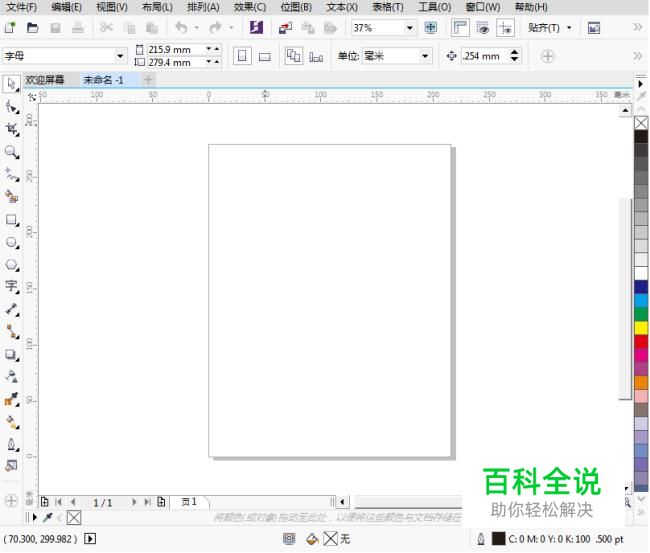Viewport: 650px width, 553px height.
Task: Select the Rectangle tool
Action: pyautogui.click(x=12, y=220)
